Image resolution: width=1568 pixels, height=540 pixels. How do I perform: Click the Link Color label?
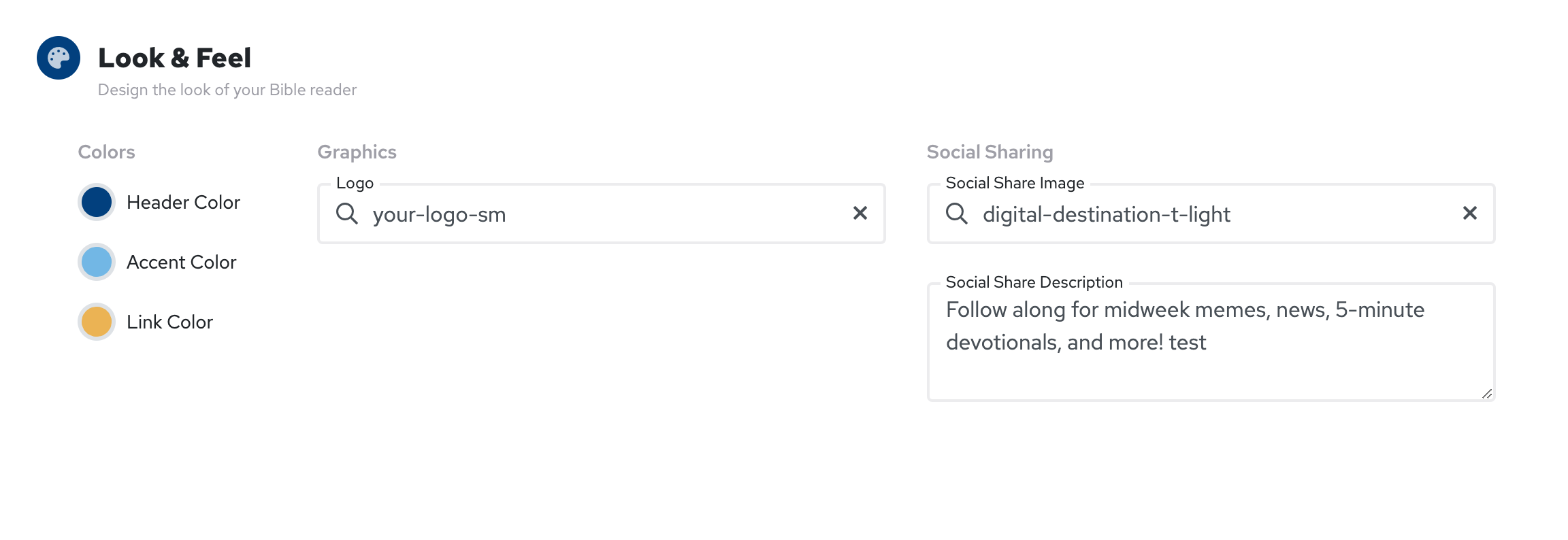pyautogui.click(x=169, y=322)
